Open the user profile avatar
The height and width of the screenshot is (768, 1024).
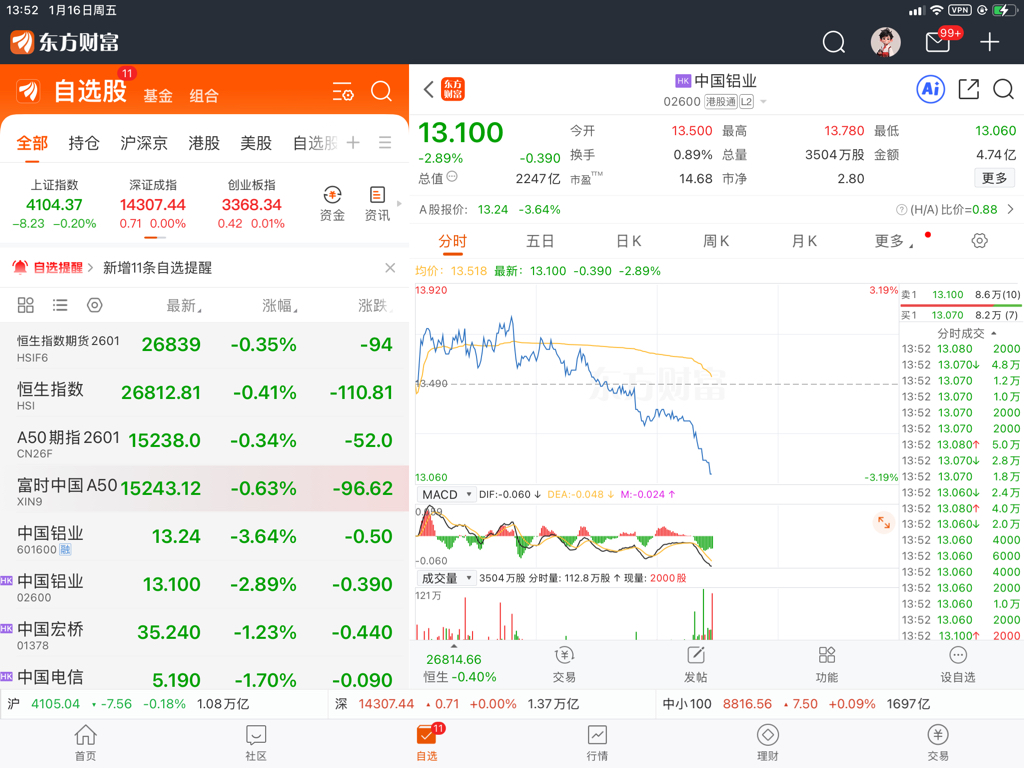tap(886, 42)
